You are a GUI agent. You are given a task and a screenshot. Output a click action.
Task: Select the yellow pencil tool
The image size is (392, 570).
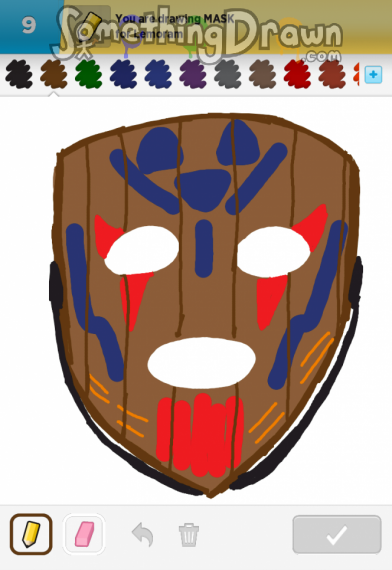tap(31, 534)
